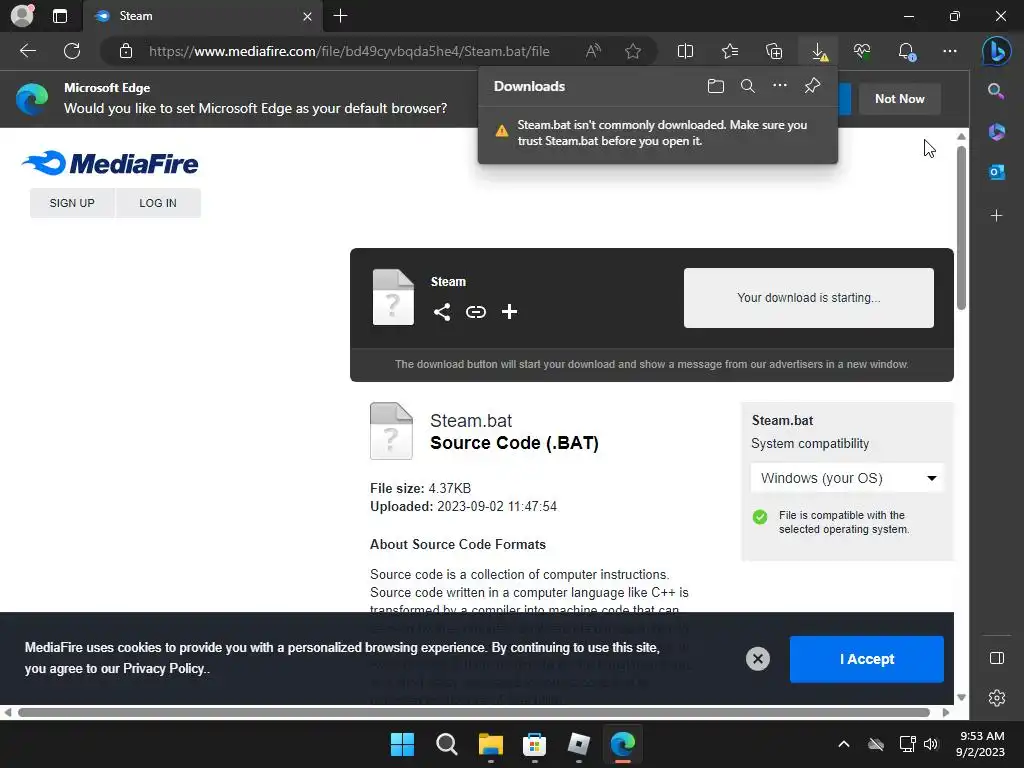Click Your download is starting button
This screenshot has height=768, width=1024.
pos(808,298)
